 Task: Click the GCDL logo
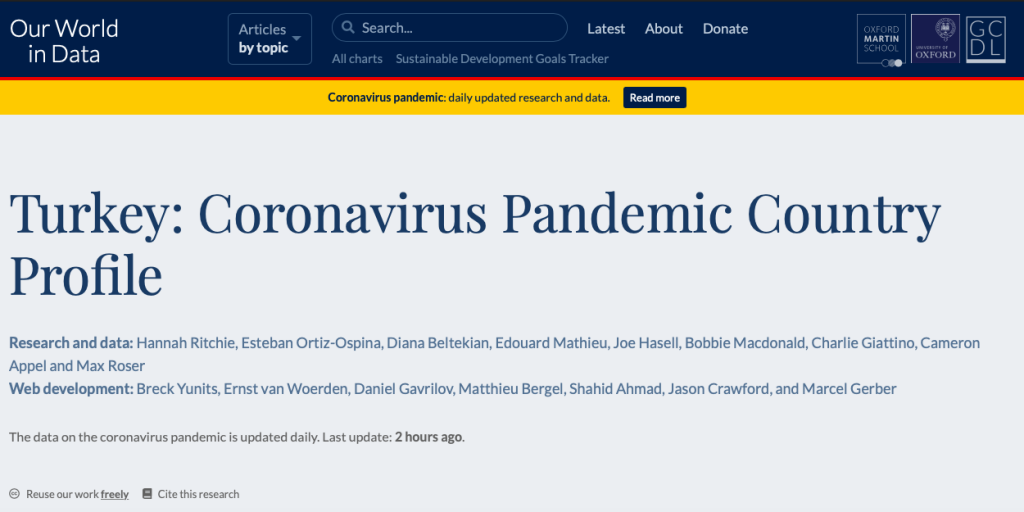(x=985, y=40)
